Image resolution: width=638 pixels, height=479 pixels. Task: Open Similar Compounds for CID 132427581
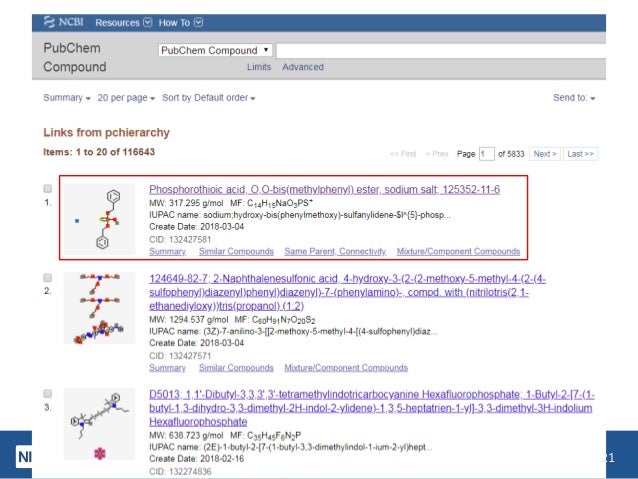pos(236,252)
